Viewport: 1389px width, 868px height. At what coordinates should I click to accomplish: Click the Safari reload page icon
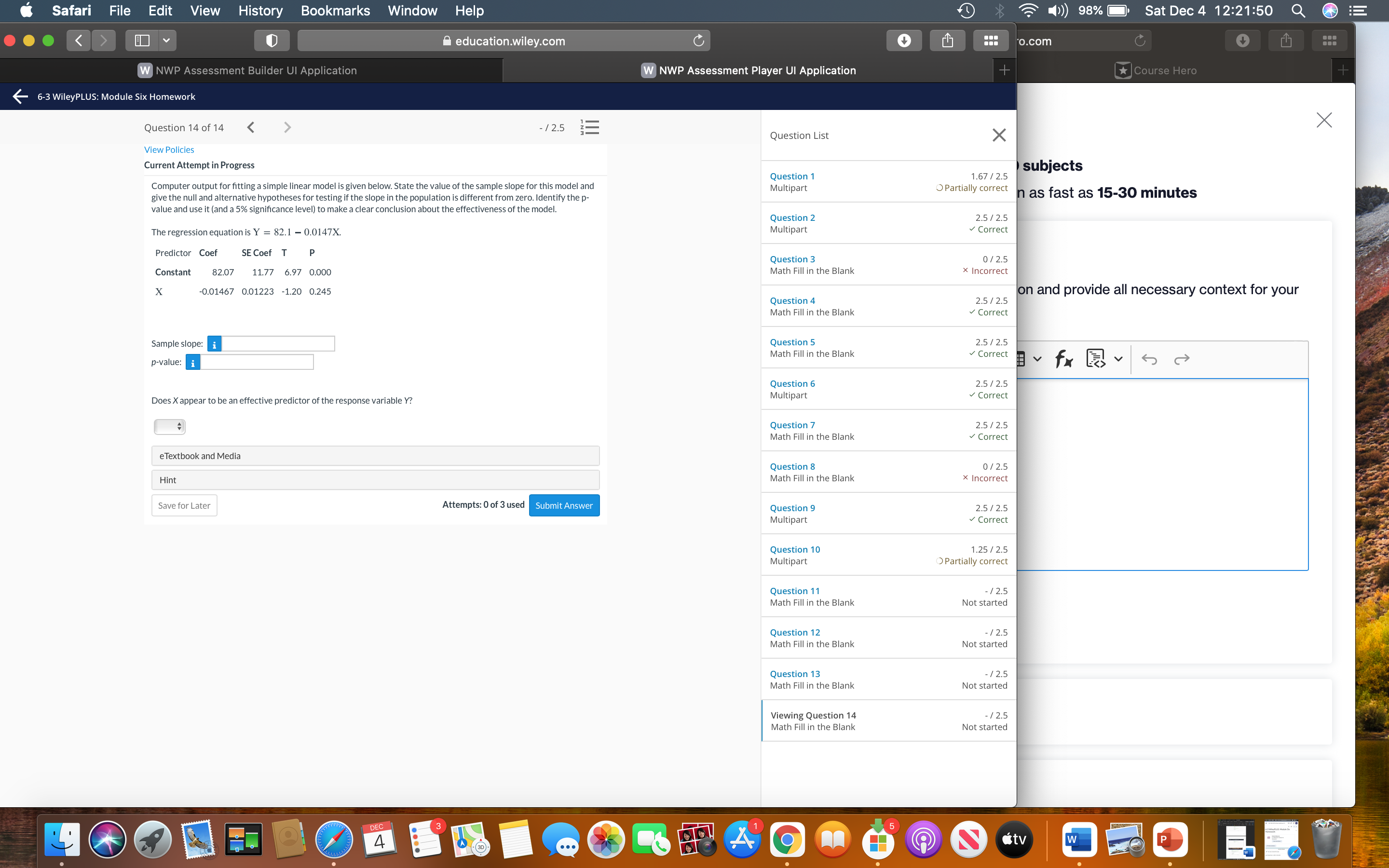698,41
